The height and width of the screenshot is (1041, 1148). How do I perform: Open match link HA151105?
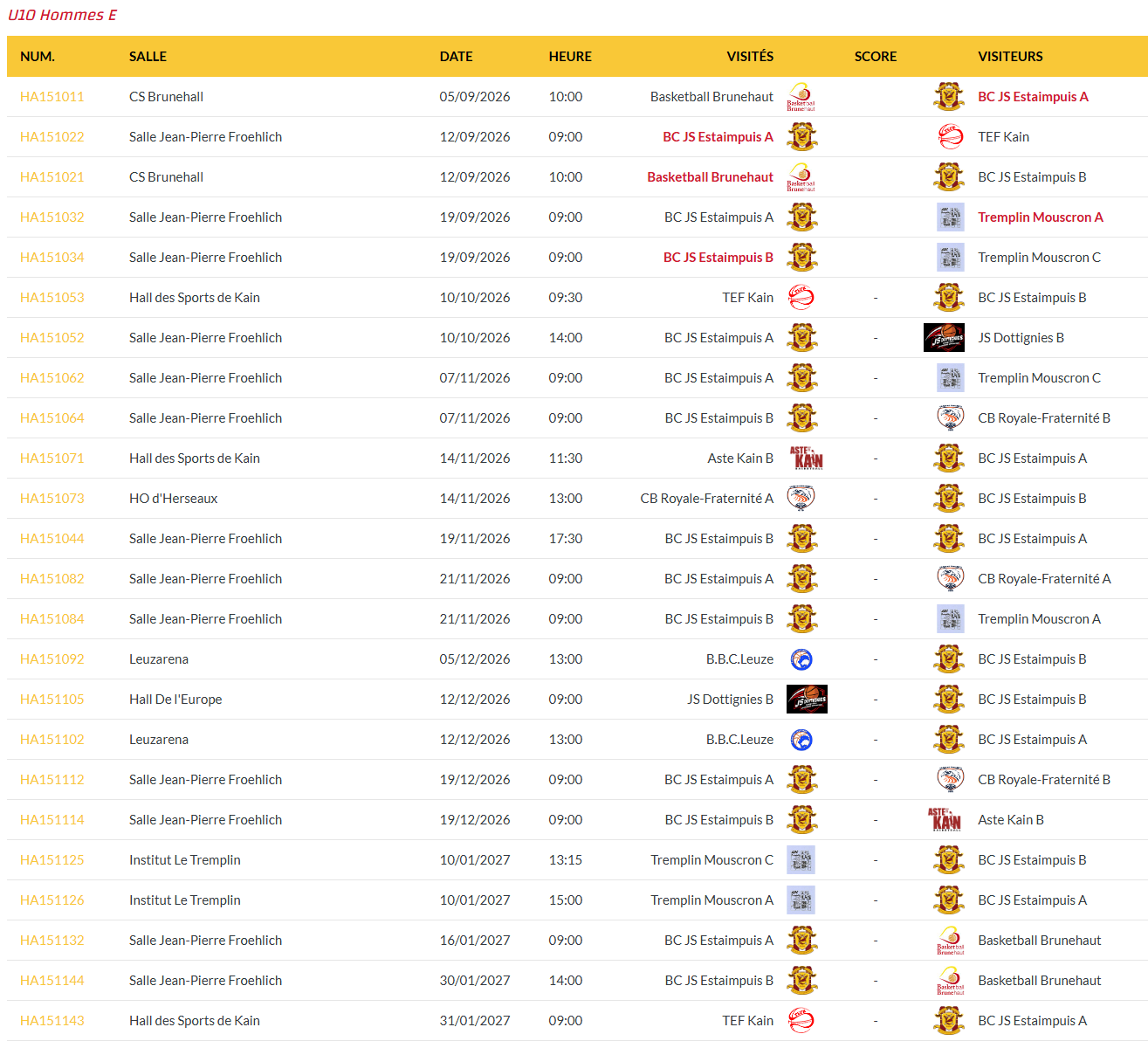tap(52, 700)
